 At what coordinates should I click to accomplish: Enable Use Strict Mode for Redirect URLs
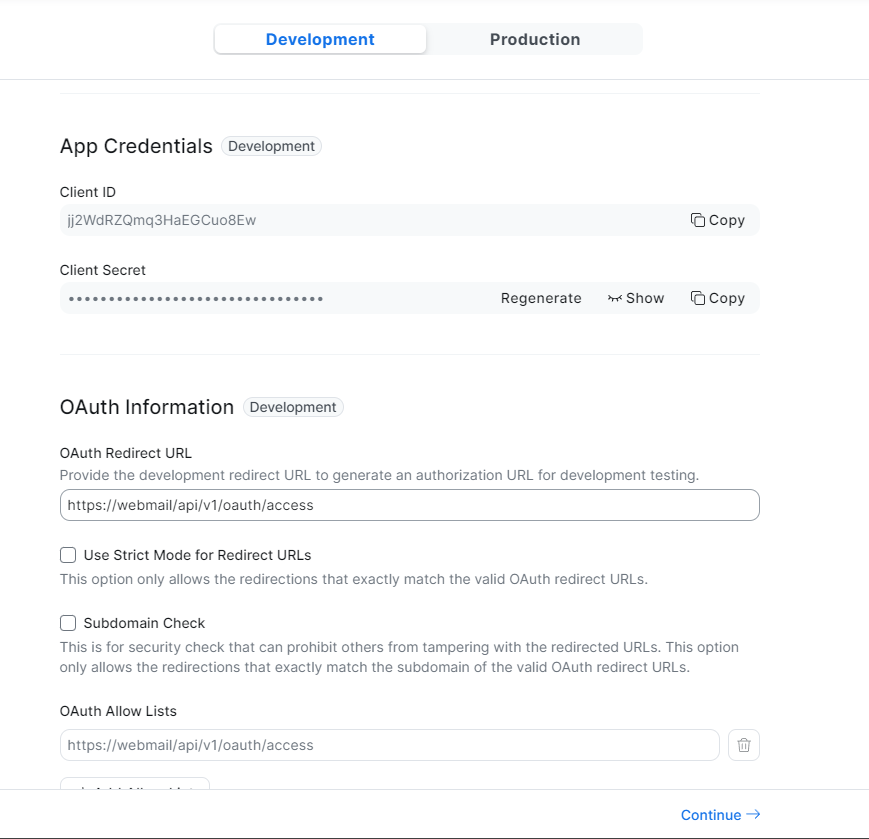pyautogui.click(x=68, y=555)
